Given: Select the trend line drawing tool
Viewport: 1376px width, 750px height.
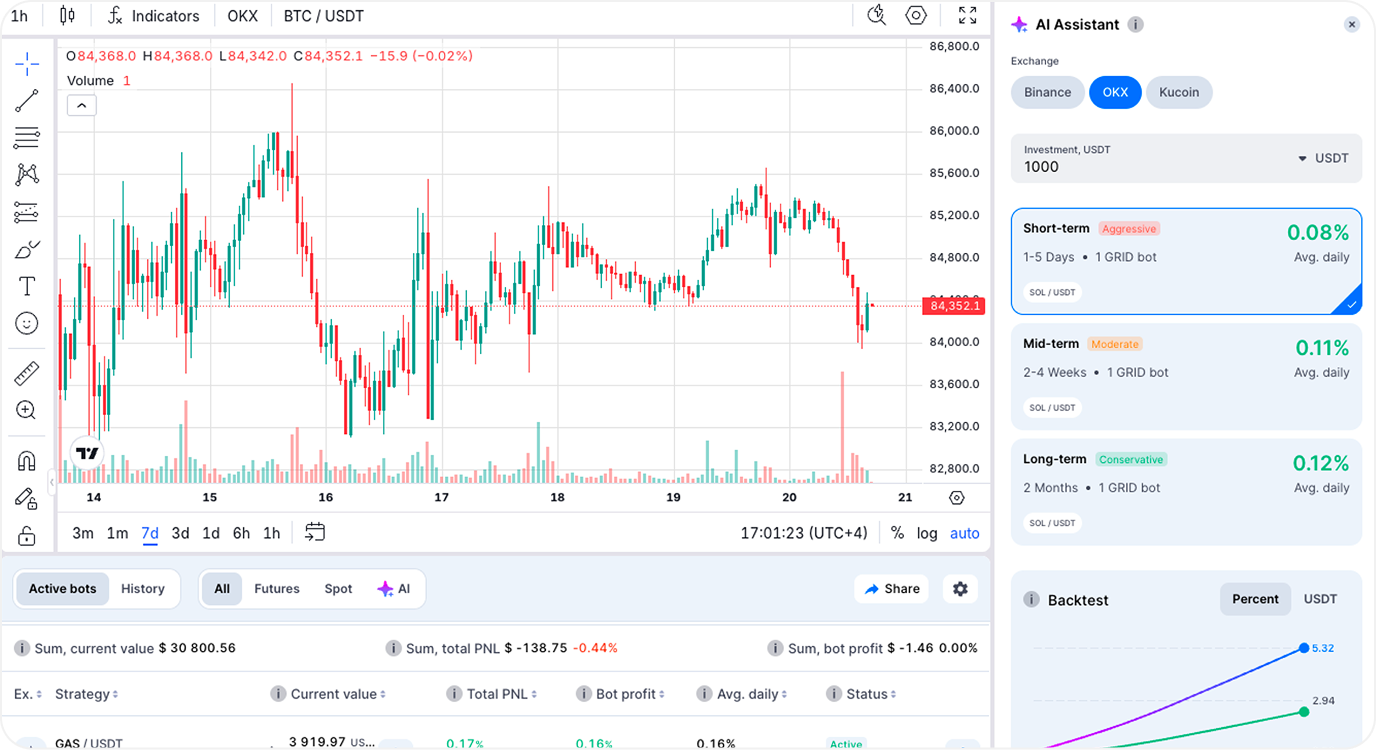Looking at the screenshot, I should (27, 100).
